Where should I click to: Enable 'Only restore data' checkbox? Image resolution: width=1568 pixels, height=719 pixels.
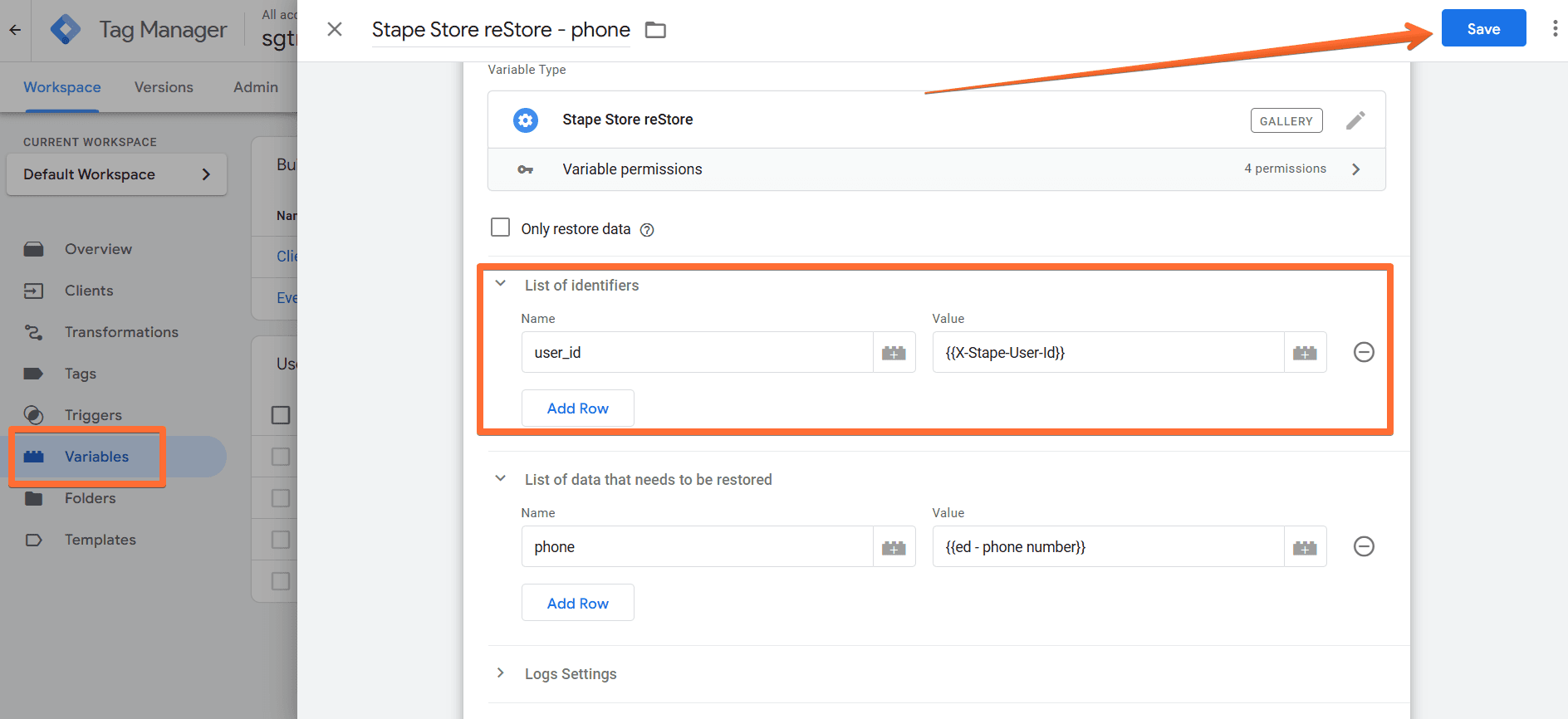(500, 227)
